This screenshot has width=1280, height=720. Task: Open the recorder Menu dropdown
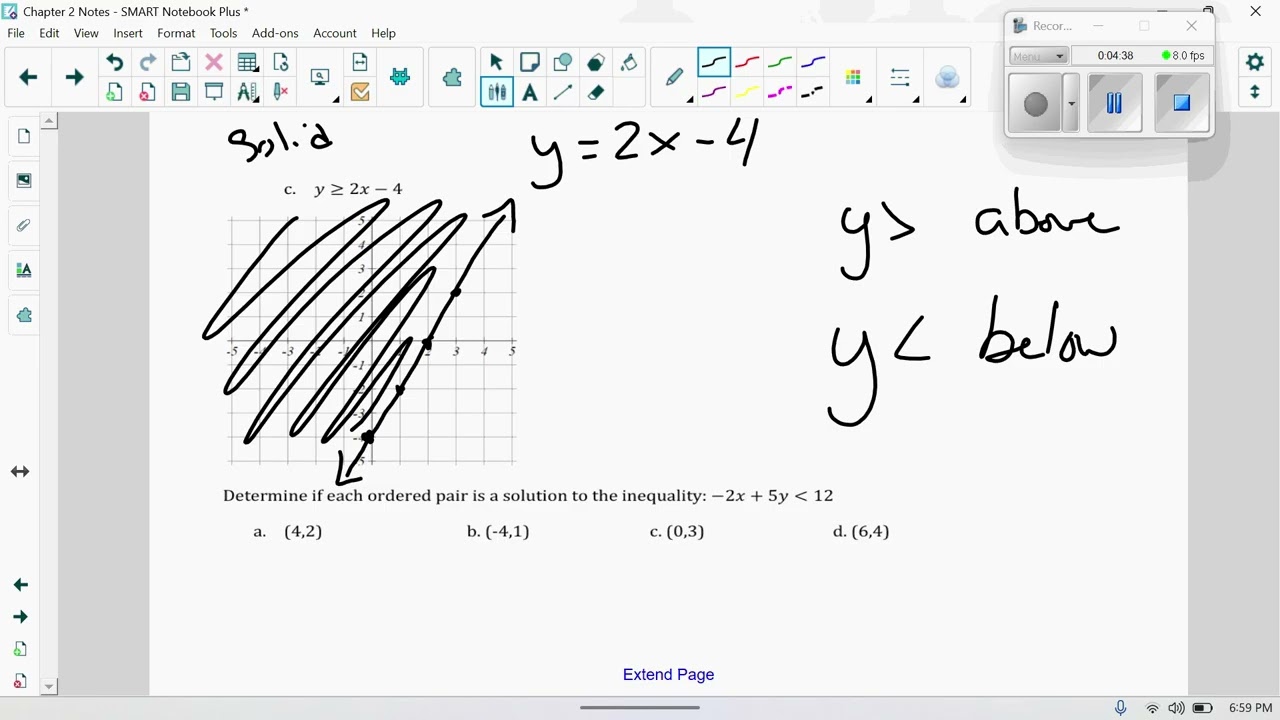click(1039, 56)
